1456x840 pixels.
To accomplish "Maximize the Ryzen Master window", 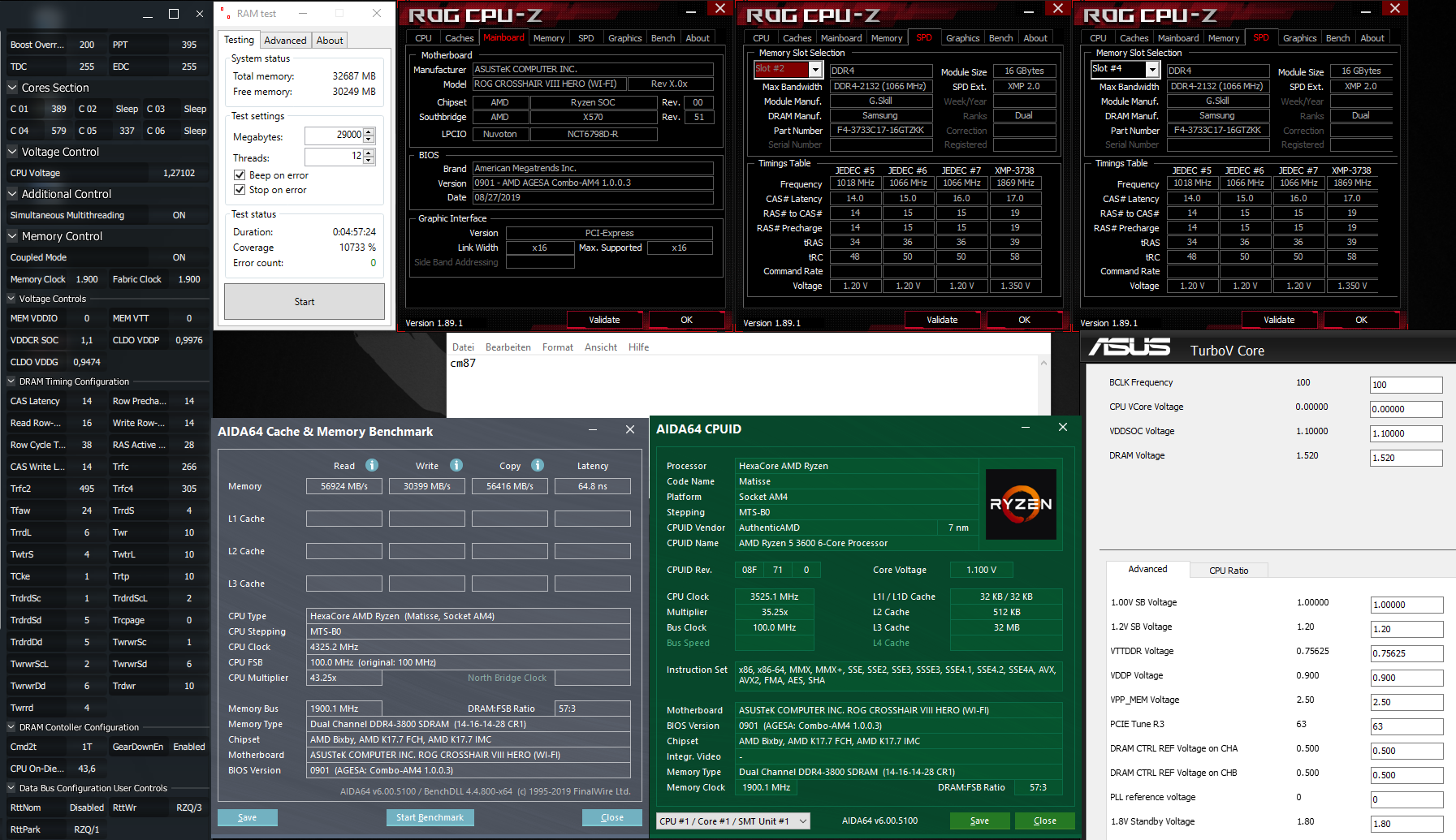I will [x=174, y=14].
